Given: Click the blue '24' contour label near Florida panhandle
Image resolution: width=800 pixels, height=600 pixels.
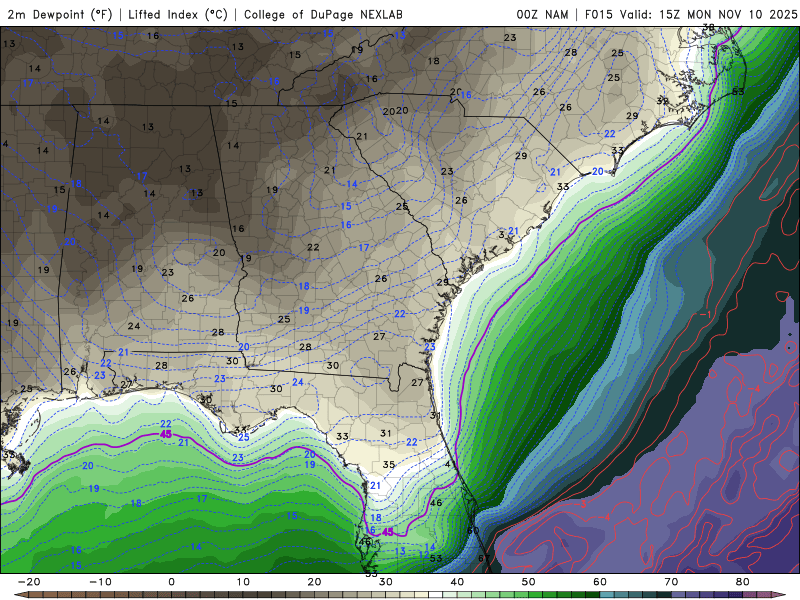Looking at the screenshot, I should pyautogui.click(x=297, y=382).
